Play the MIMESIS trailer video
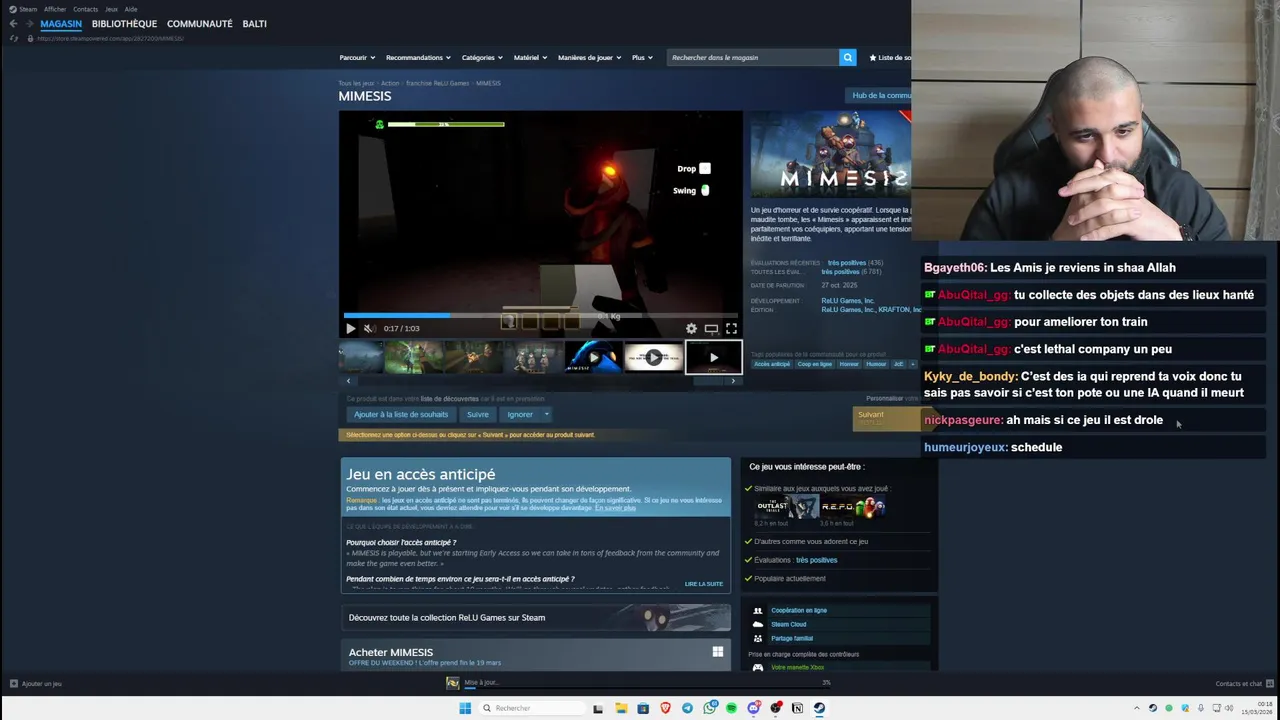The image size is (1280, 720). 350,328
